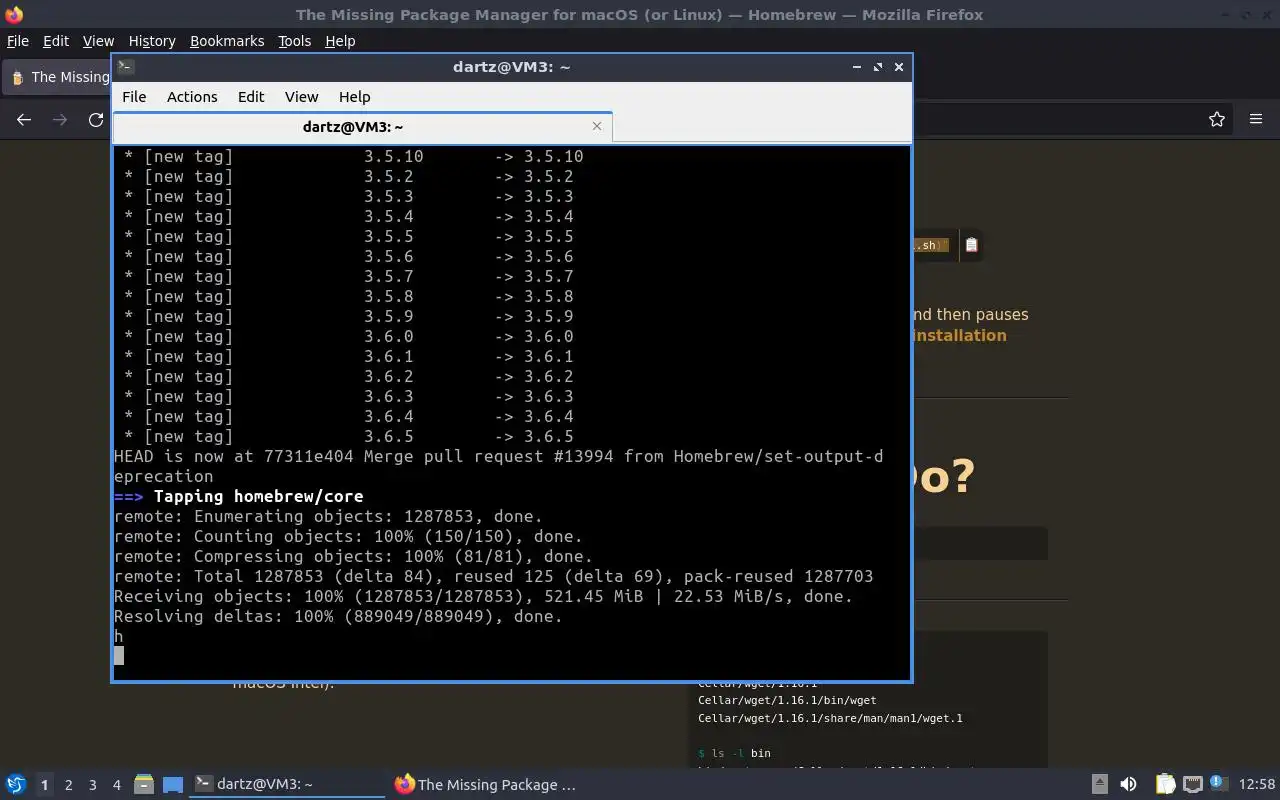1280x800 pixels.
Task: Open Firefox's File menu
Action: [18, 41]
